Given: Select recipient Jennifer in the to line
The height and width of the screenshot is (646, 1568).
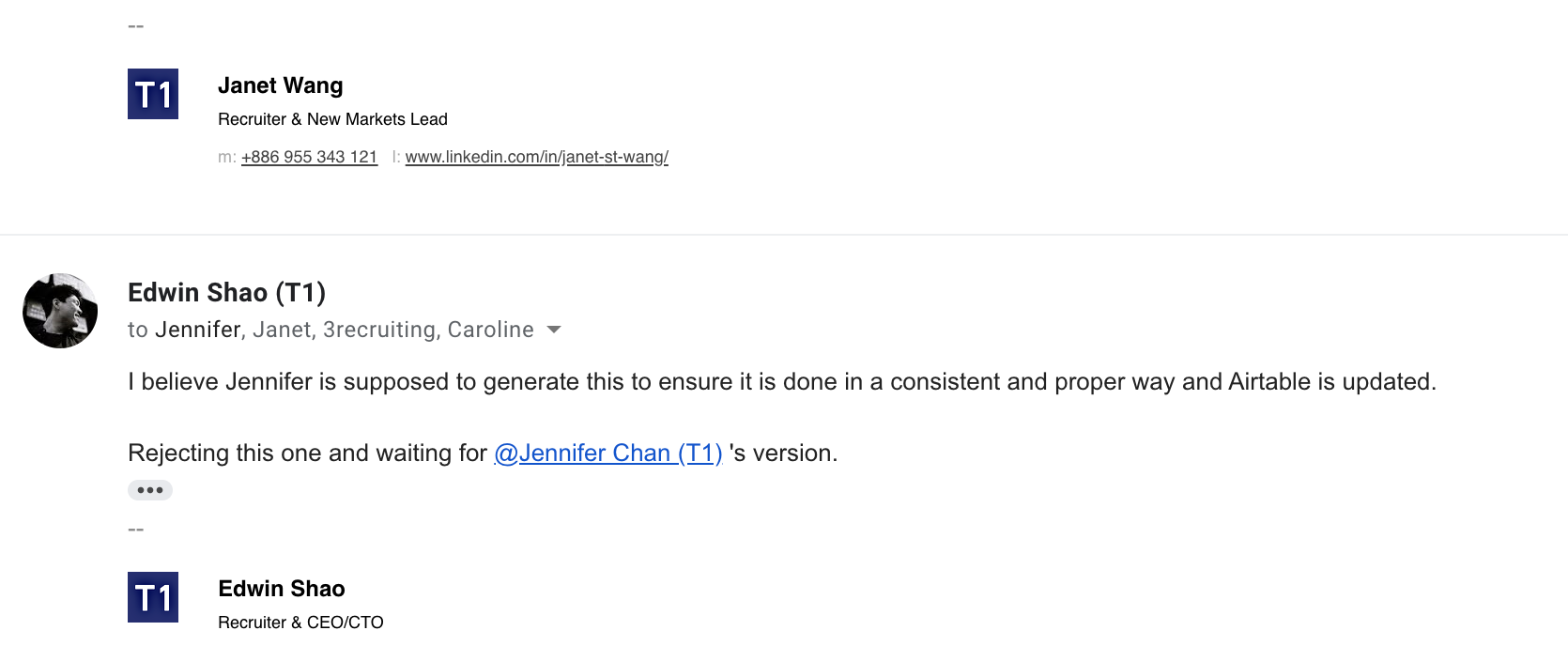Looking at the screenshot, I should 198,330.
